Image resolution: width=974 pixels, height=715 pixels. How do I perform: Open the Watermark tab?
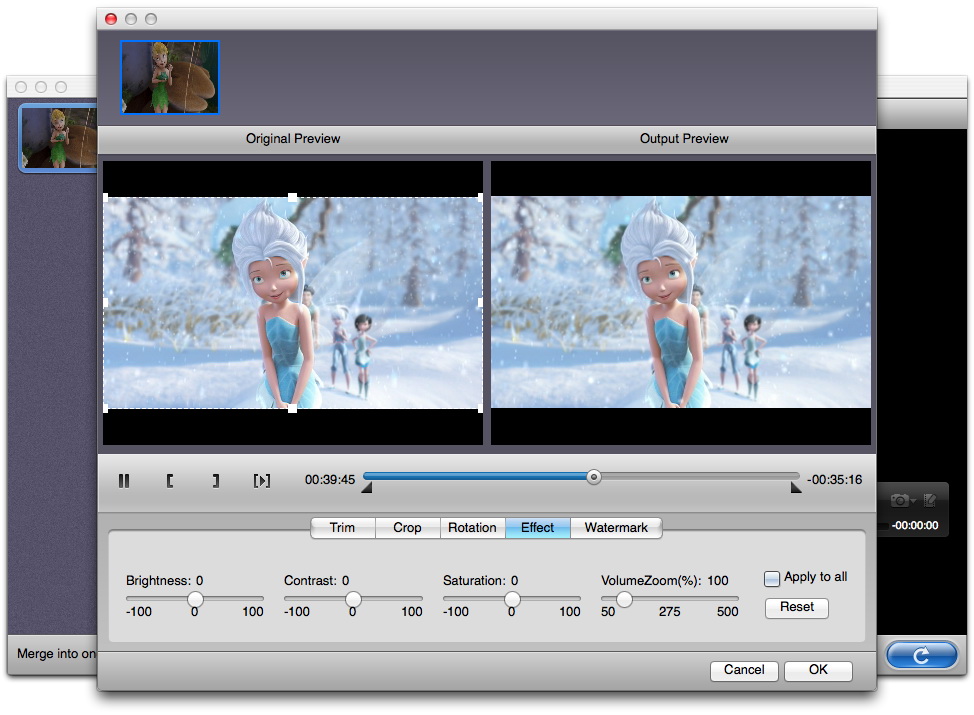pos(616,527)
